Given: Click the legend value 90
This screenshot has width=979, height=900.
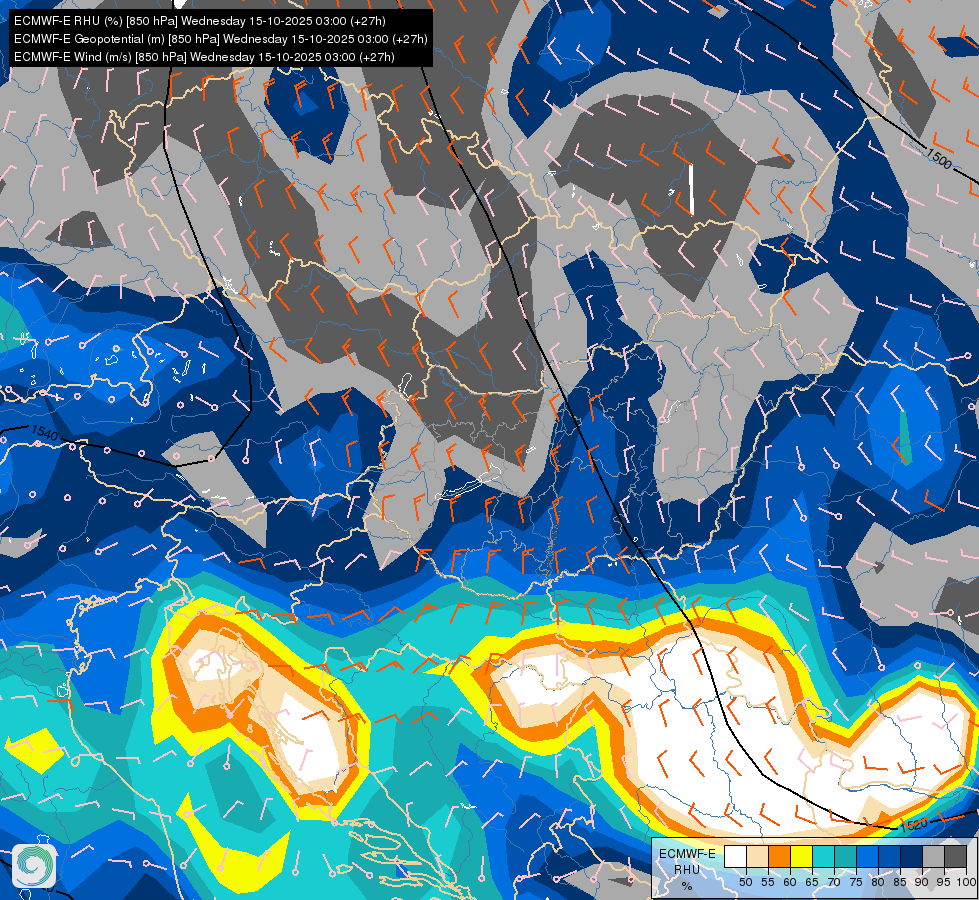Looking at the screenshot, I should click(x=922, y=882).
